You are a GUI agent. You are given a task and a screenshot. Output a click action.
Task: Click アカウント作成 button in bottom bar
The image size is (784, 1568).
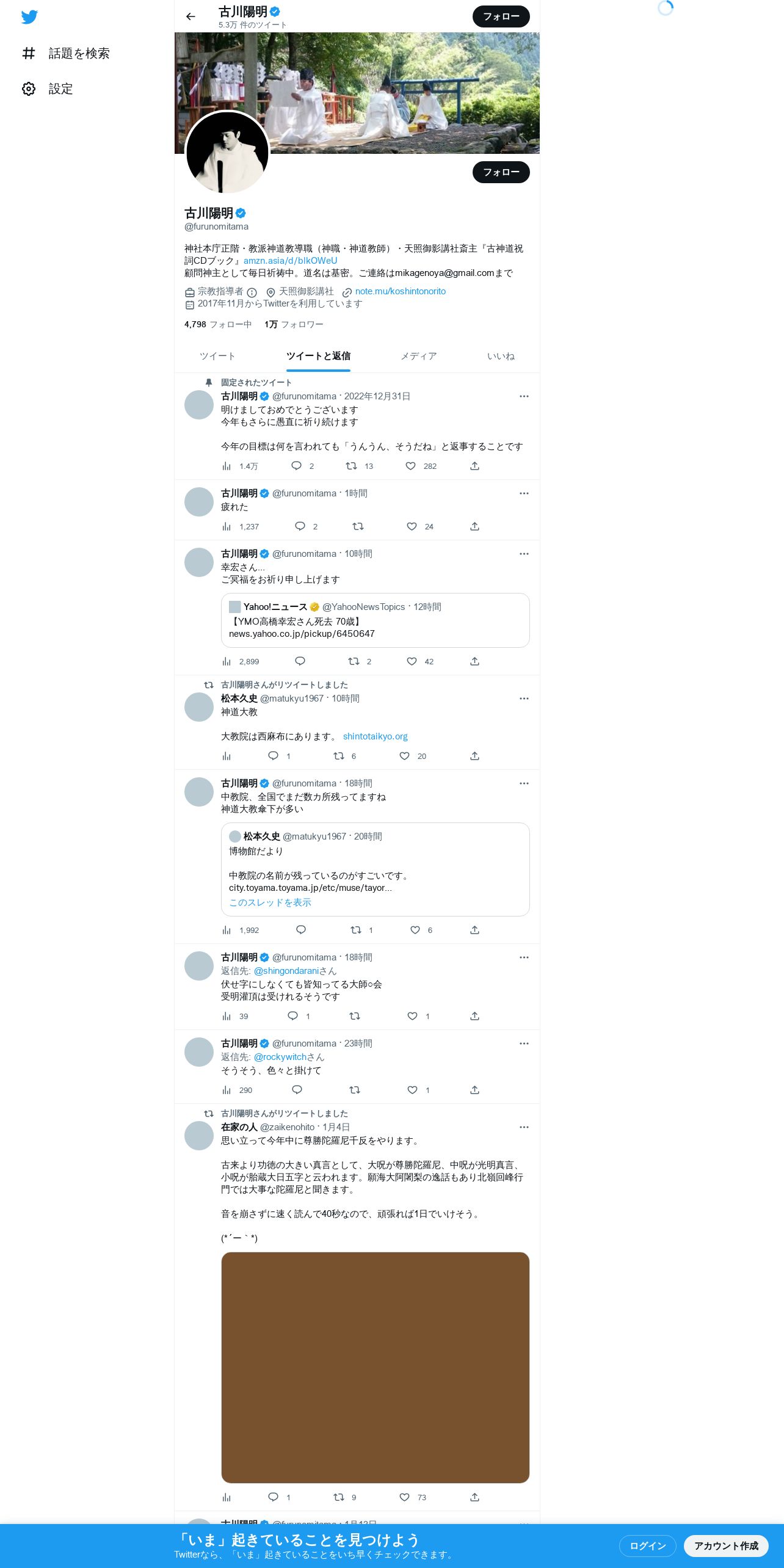[x=726, y=1545]
